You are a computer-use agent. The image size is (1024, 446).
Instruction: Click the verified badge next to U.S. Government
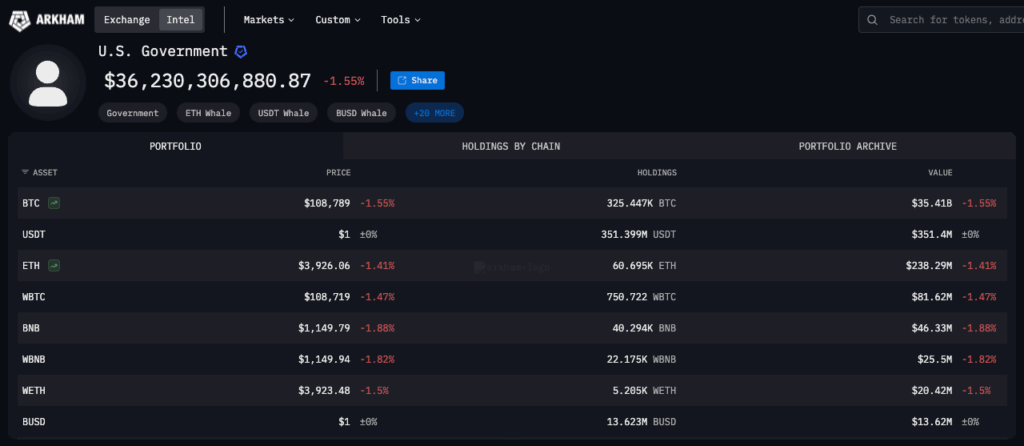[241, 51]
